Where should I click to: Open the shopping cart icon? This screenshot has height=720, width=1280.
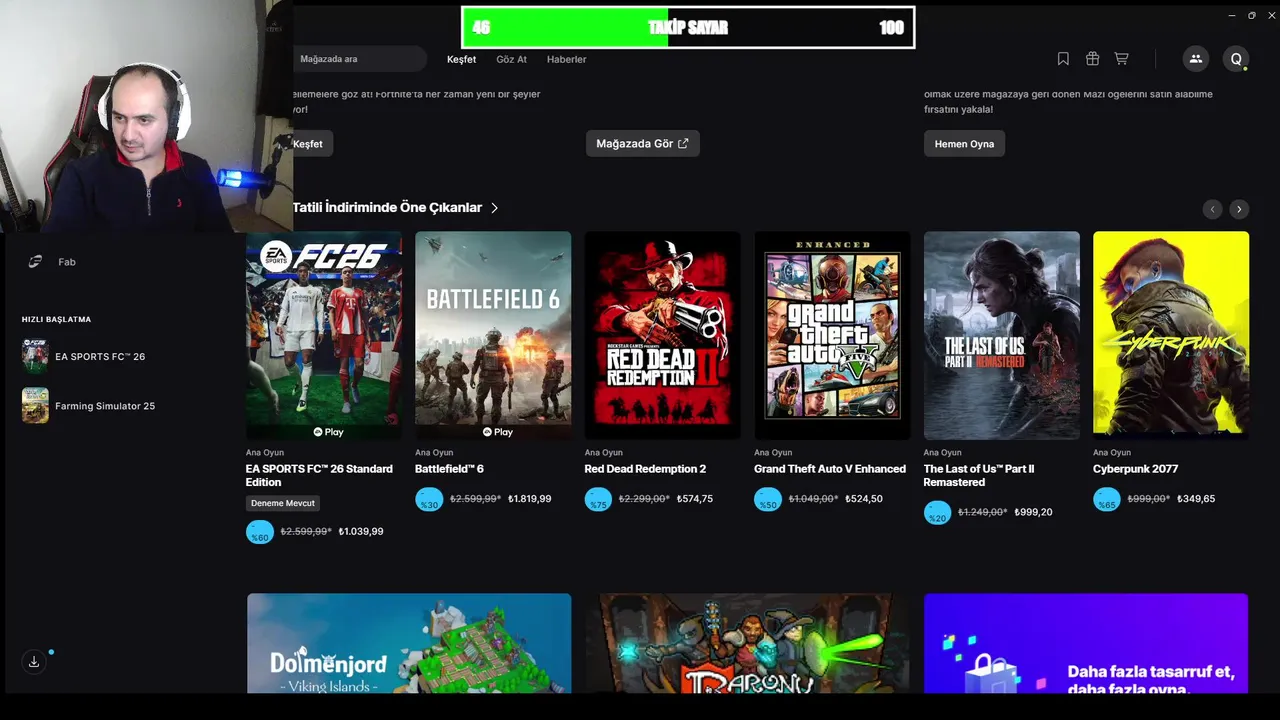1121,59
